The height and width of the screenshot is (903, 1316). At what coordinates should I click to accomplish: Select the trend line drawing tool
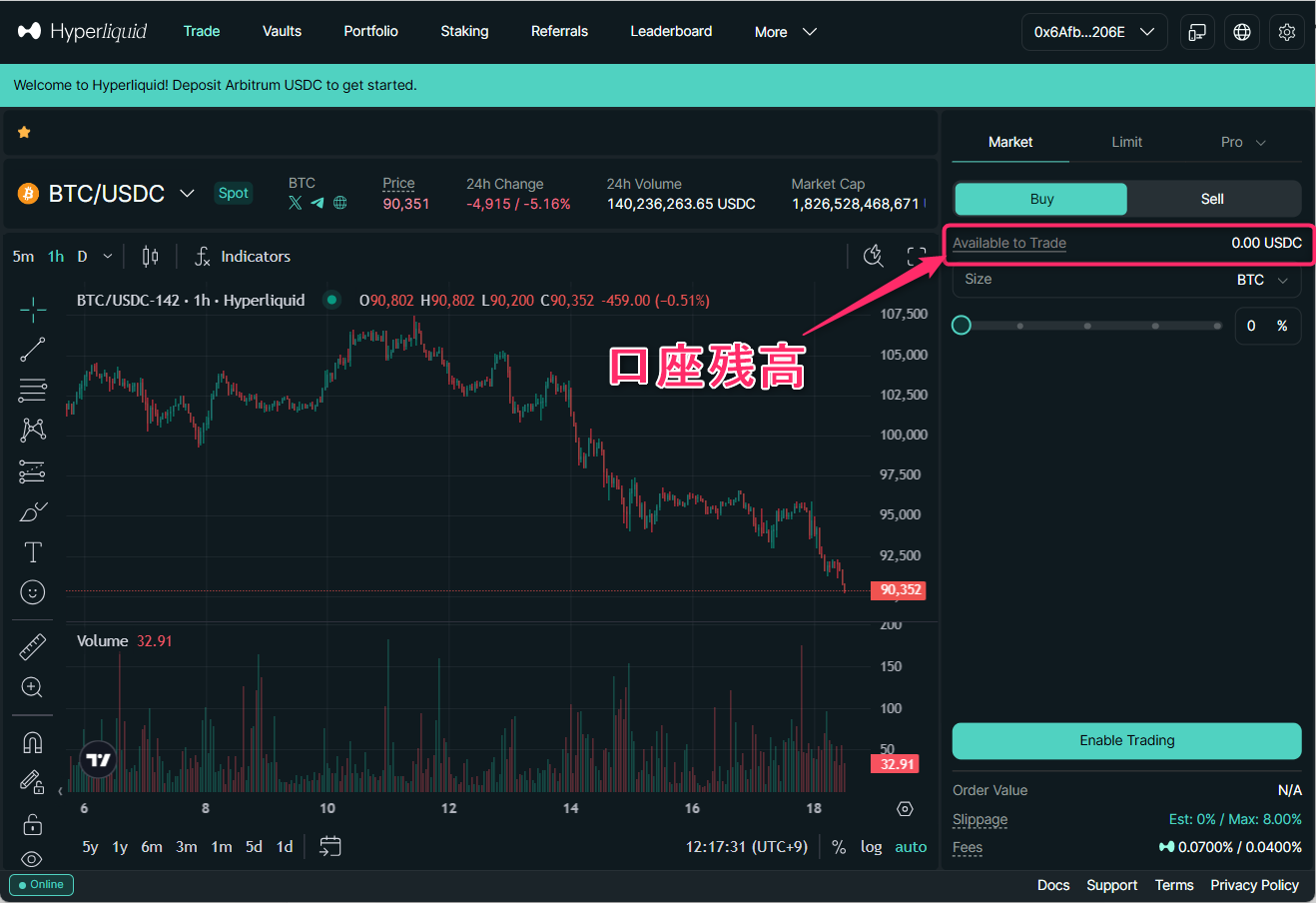pyautogui.click(x=32, y=350)
